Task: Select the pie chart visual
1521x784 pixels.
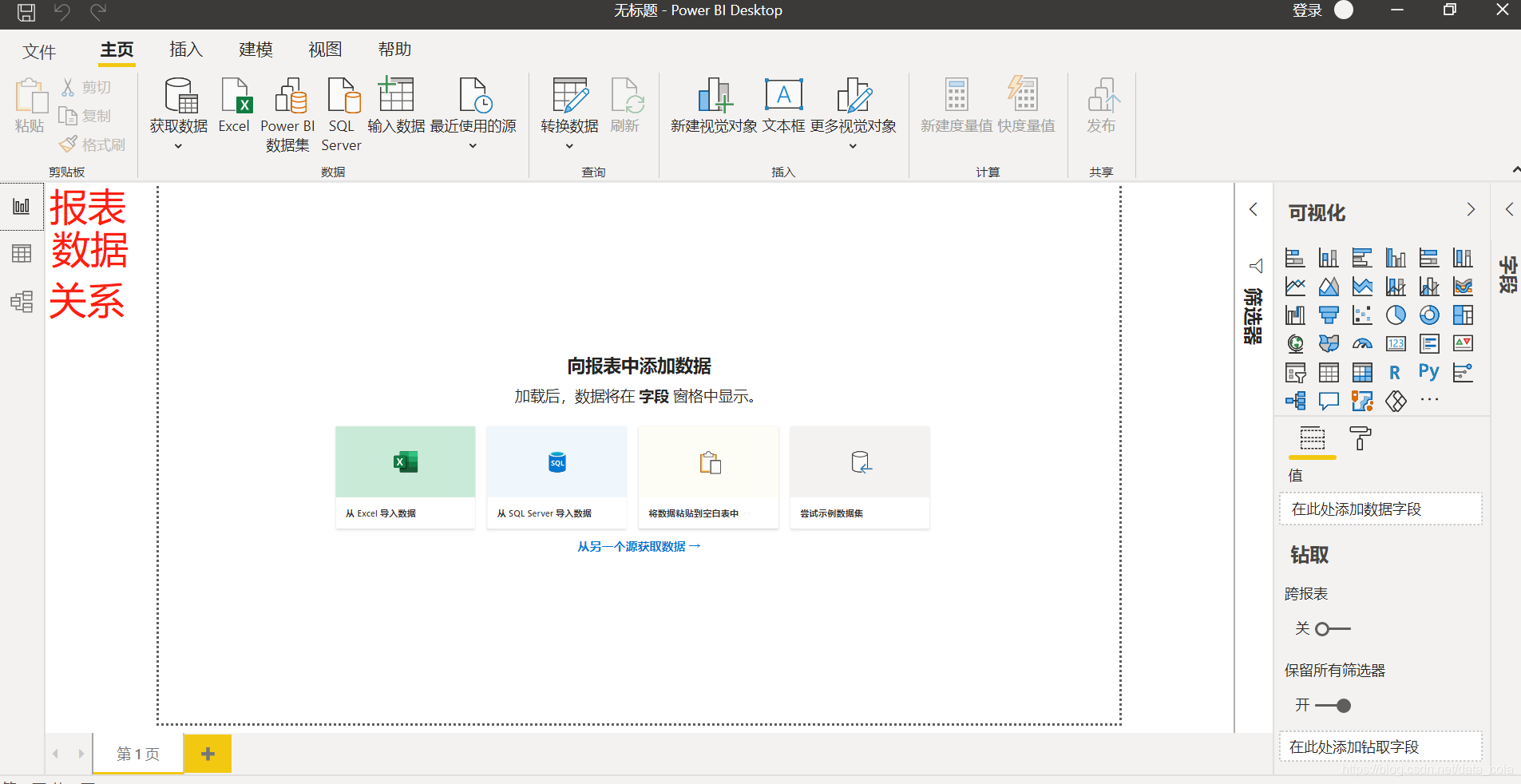Action: pyautogui.click(x=1396, y=315)
